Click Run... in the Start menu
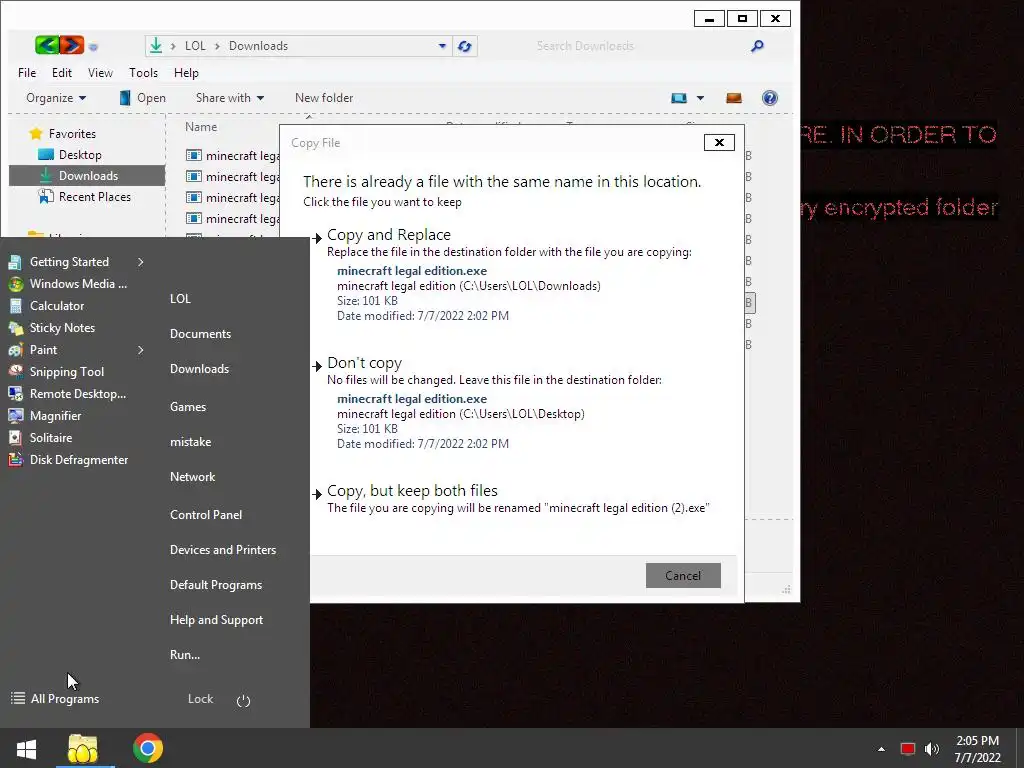Viewport: 1024px width, 768px height. click(185, 655)
